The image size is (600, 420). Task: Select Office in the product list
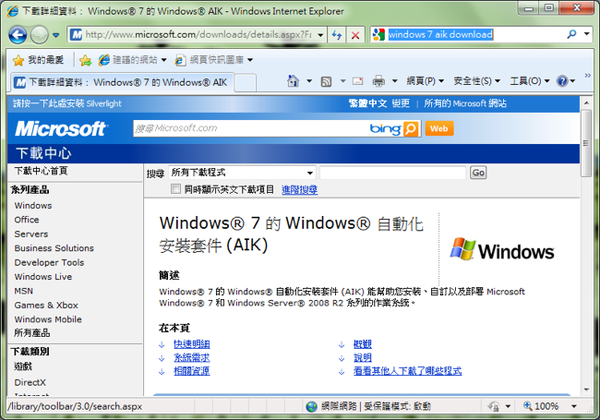pos(27,220)
